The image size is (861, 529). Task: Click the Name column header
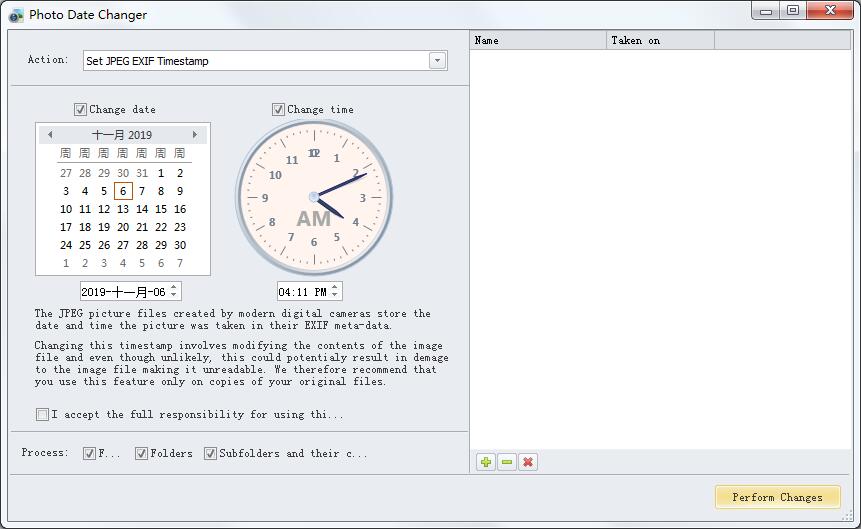click(x=538, y=40)
